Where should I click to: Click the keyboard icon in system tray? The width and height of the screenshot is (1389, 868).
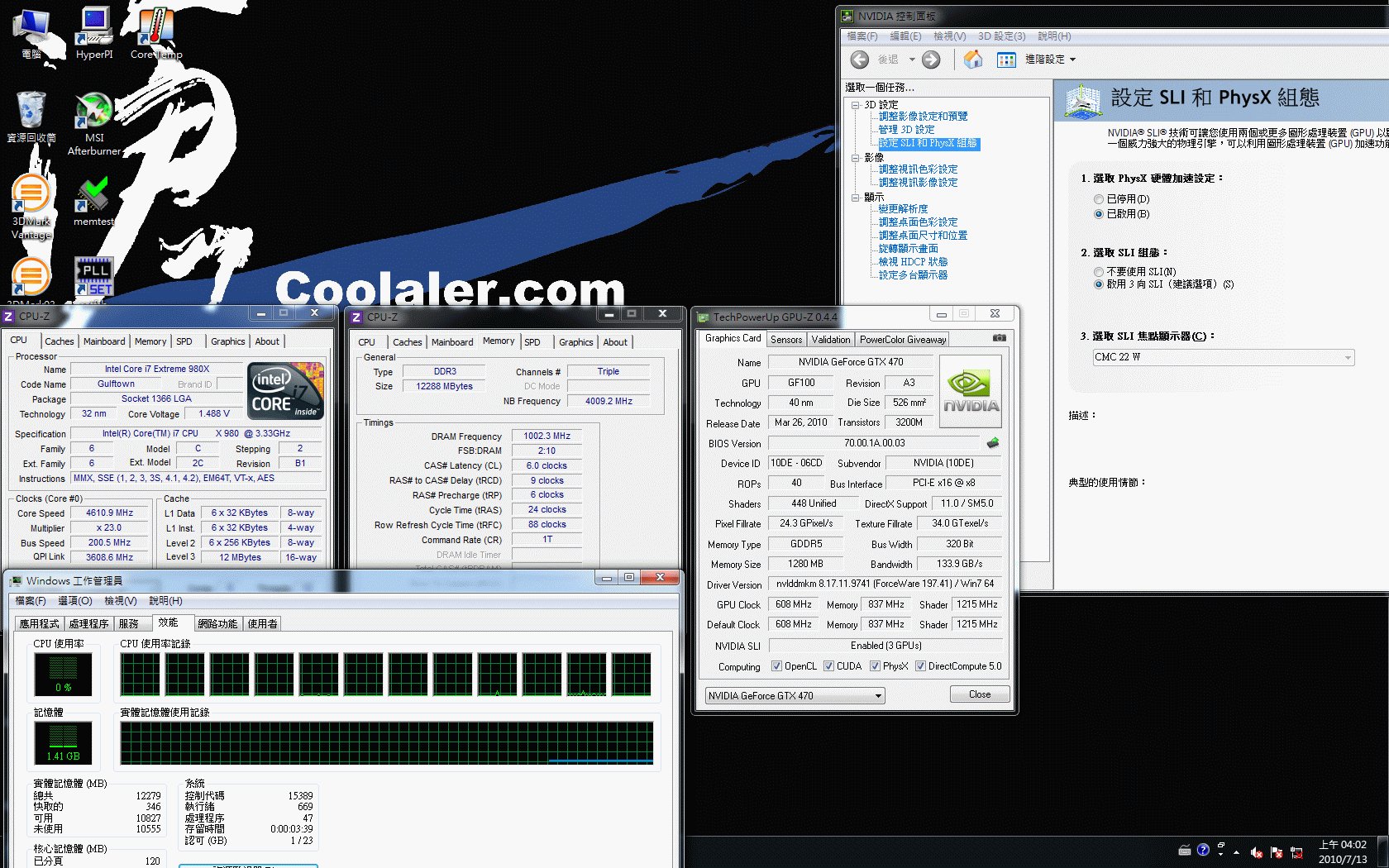(1185, 850)
